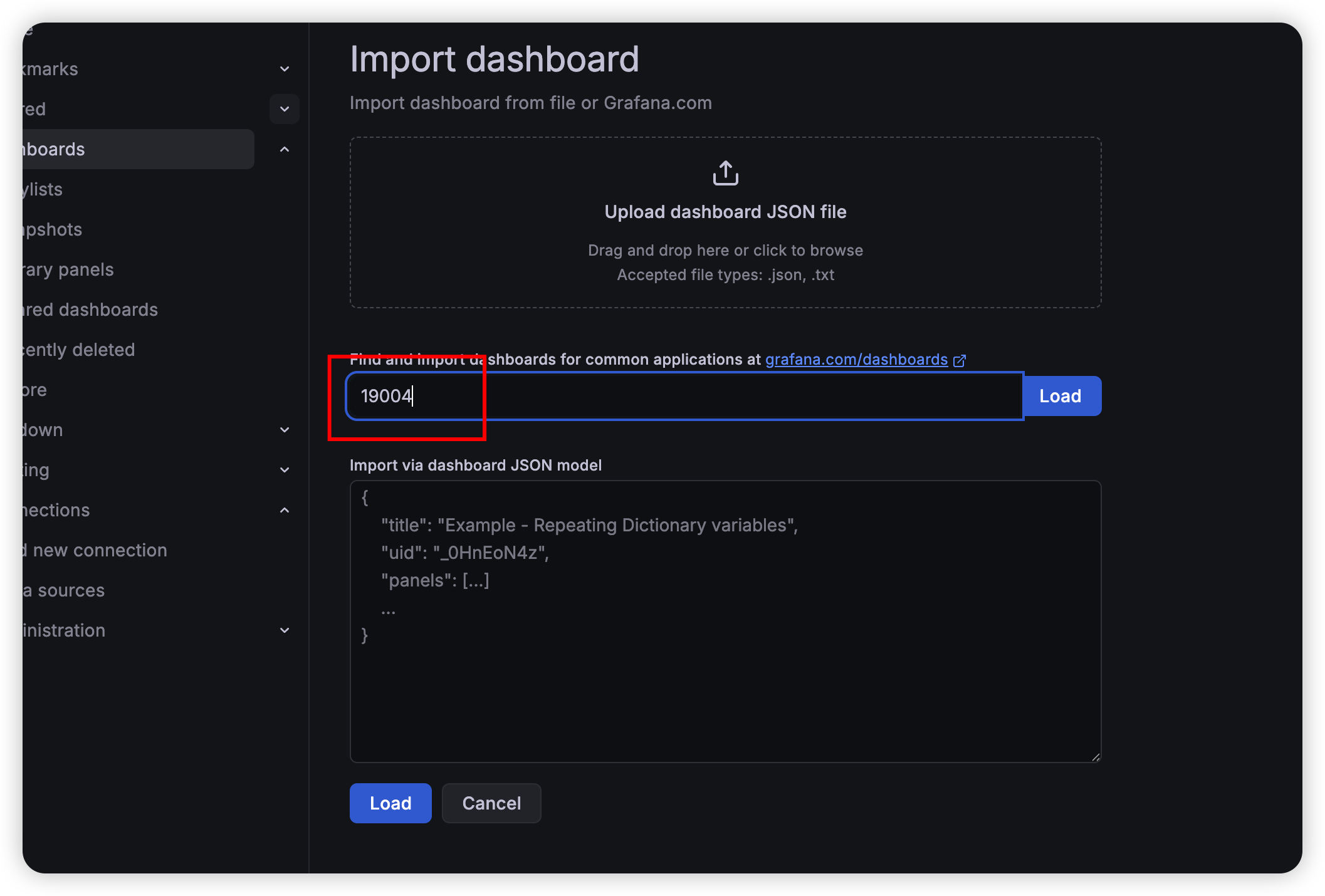
Task: Click the upload arrow icon
Action: pyautogui.click(x=725, y=173)
